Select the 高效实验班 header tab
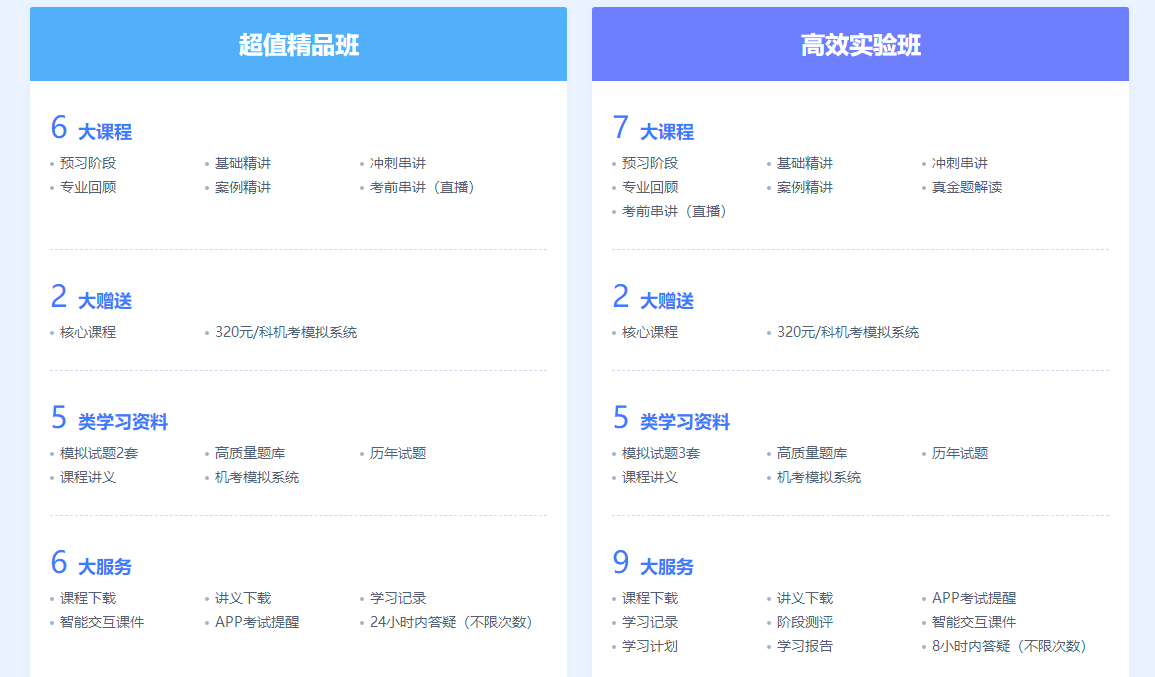Image resolution: width=1155 pixels, height=677 pixels. tap(862, 42)
